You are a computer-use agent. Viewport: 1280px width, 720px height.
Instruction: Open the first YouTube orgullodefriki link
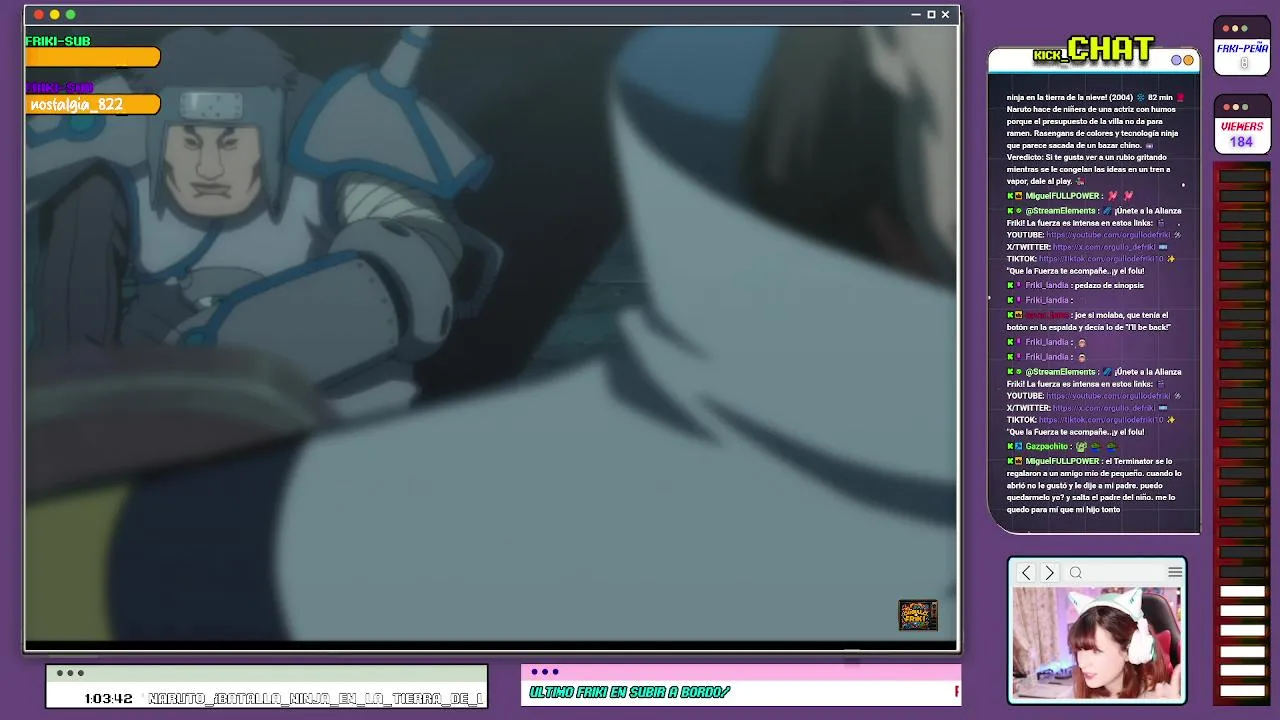tap(1108, 235)
